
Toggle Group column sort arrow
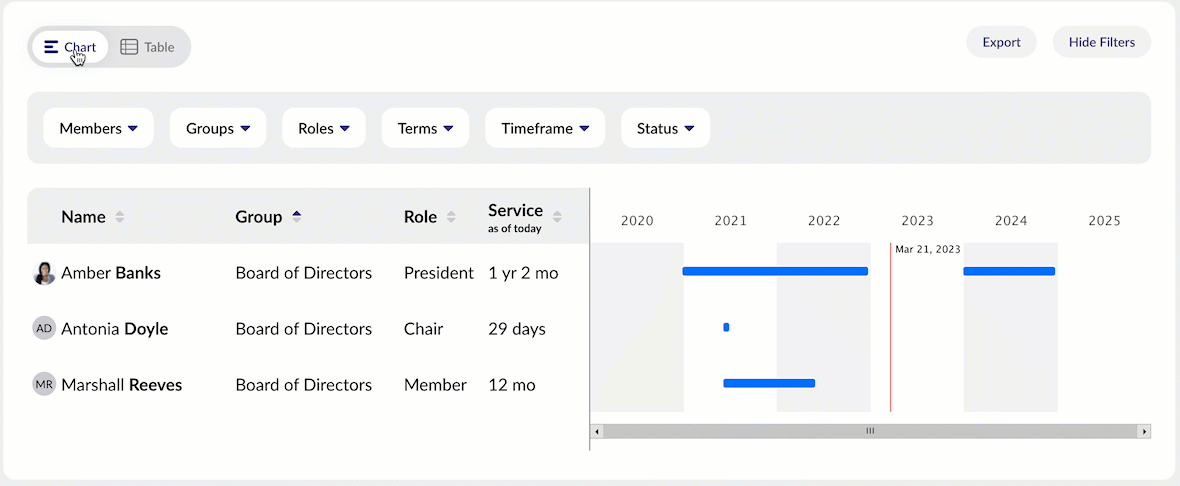(296, 217)
